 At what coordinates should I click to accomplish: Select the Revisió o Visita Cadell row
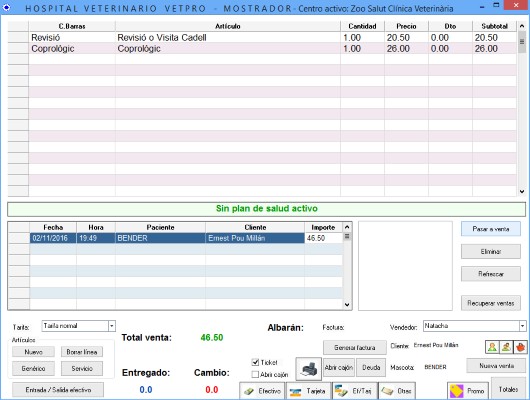pos(272,37)
